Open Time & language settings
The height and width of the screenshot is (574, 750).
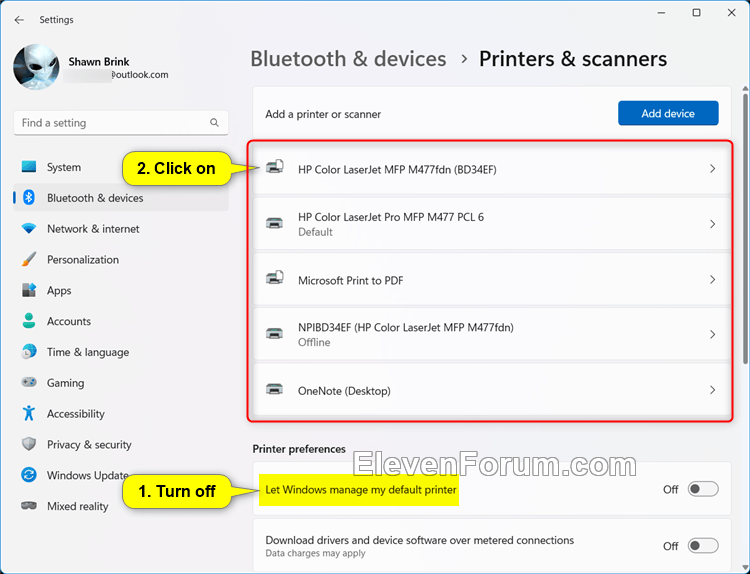tap(121, 352)
